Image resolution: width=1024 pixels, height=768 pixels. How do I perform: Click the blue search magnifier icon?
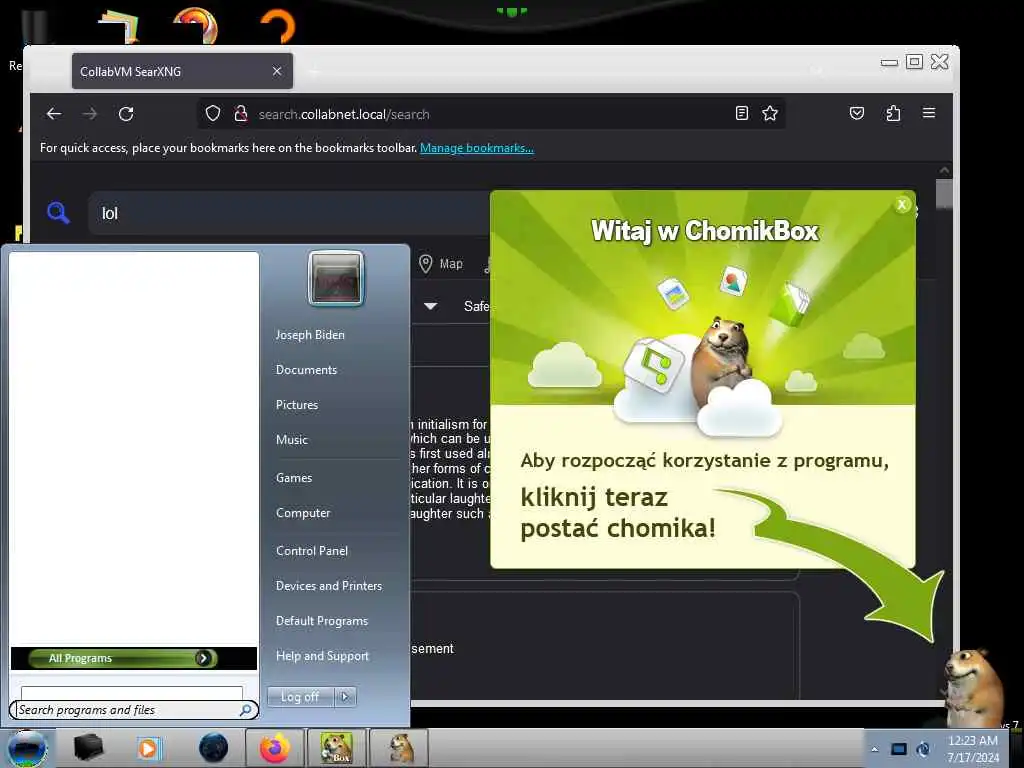[x=58, y=212]
